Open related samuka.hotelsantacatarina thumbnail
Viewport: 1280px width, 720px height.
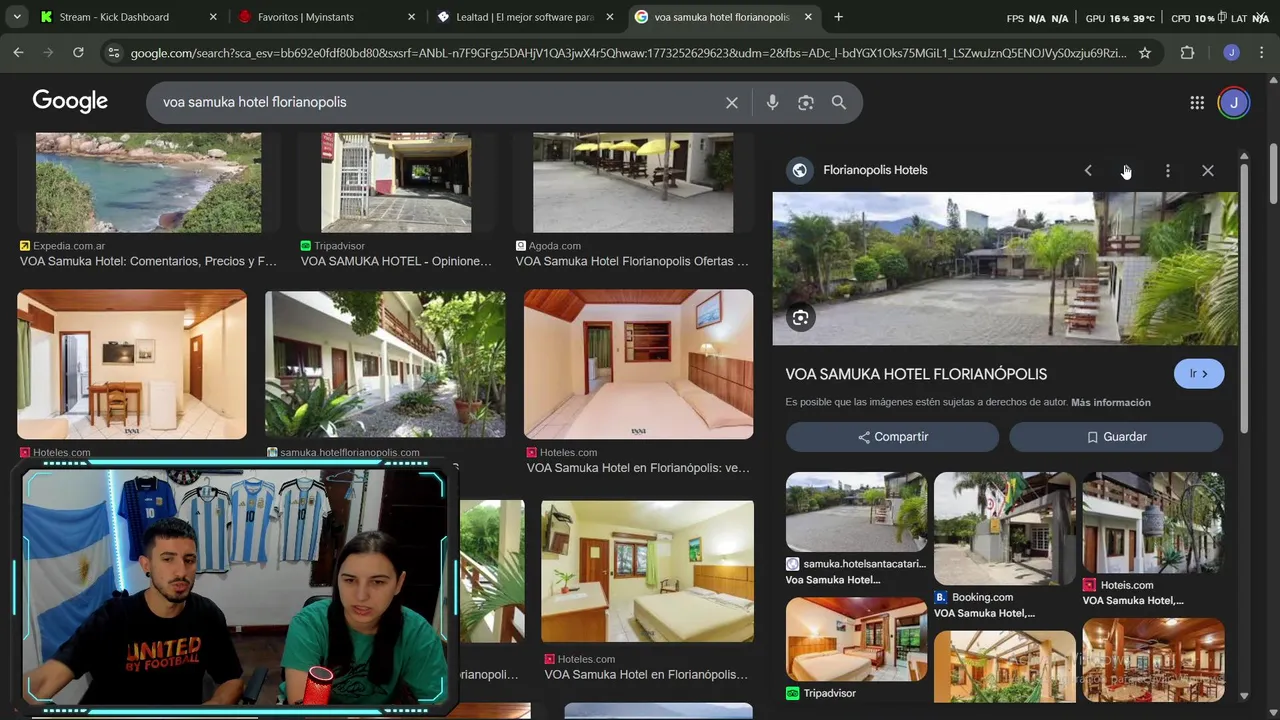856,512
